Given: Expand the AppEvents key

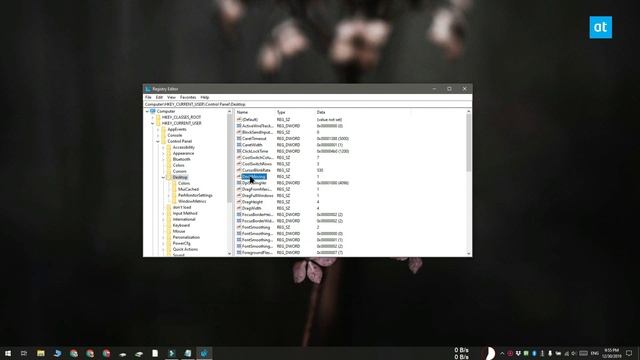Looking at the screenshot, I should pyautogui.click(x=158, y=129).
